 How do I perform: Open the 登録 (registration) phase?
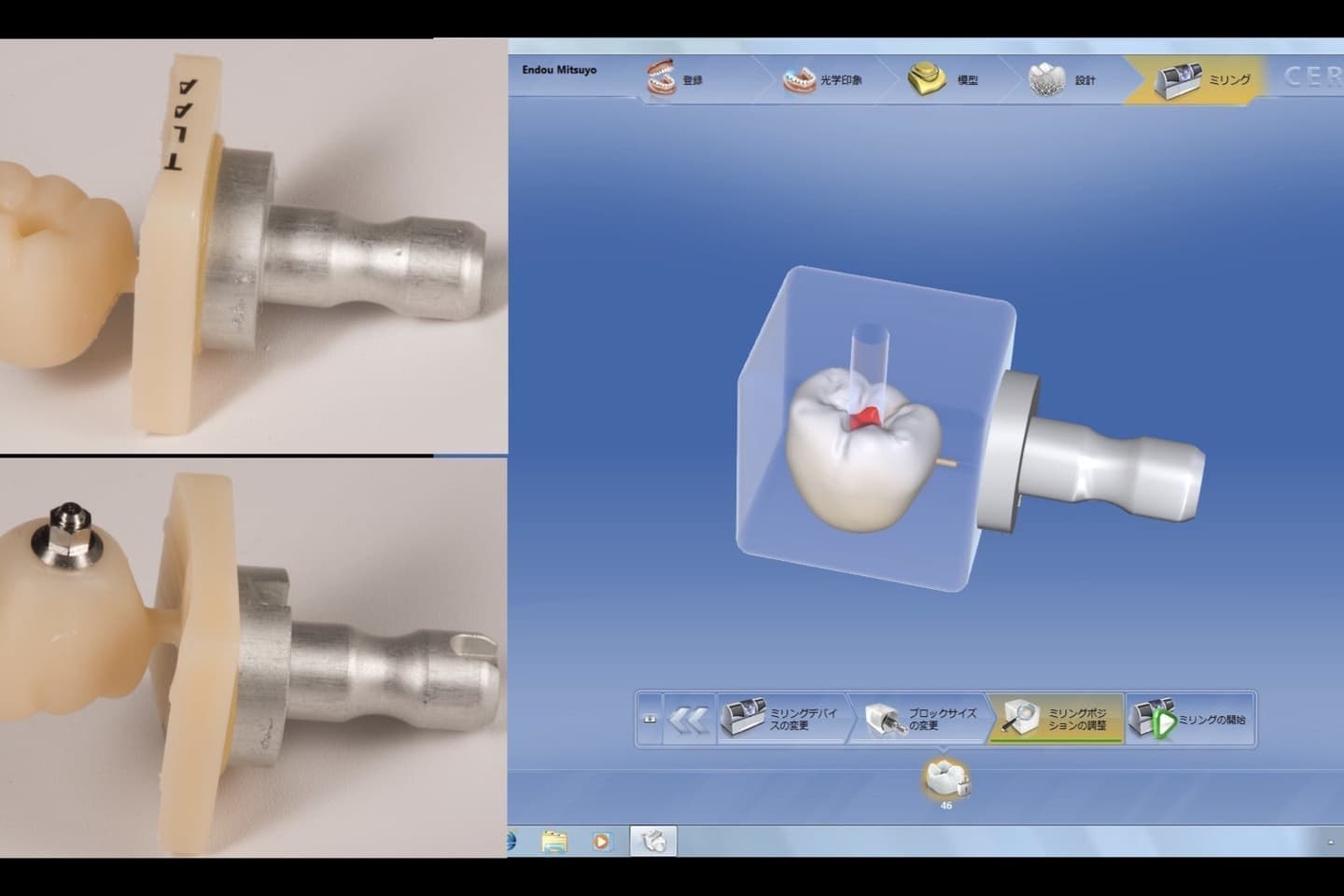(676, 79)
